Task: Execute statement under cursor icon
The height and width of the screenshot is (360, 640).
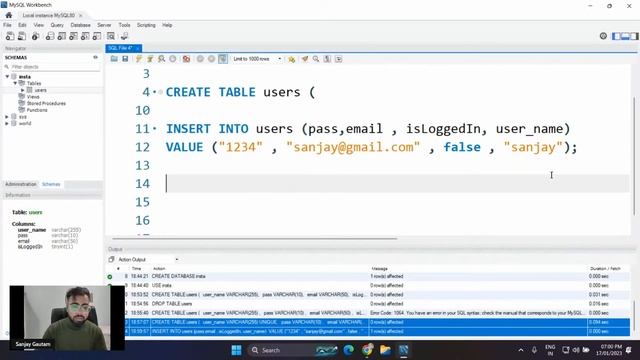Action: click(150, 59)
